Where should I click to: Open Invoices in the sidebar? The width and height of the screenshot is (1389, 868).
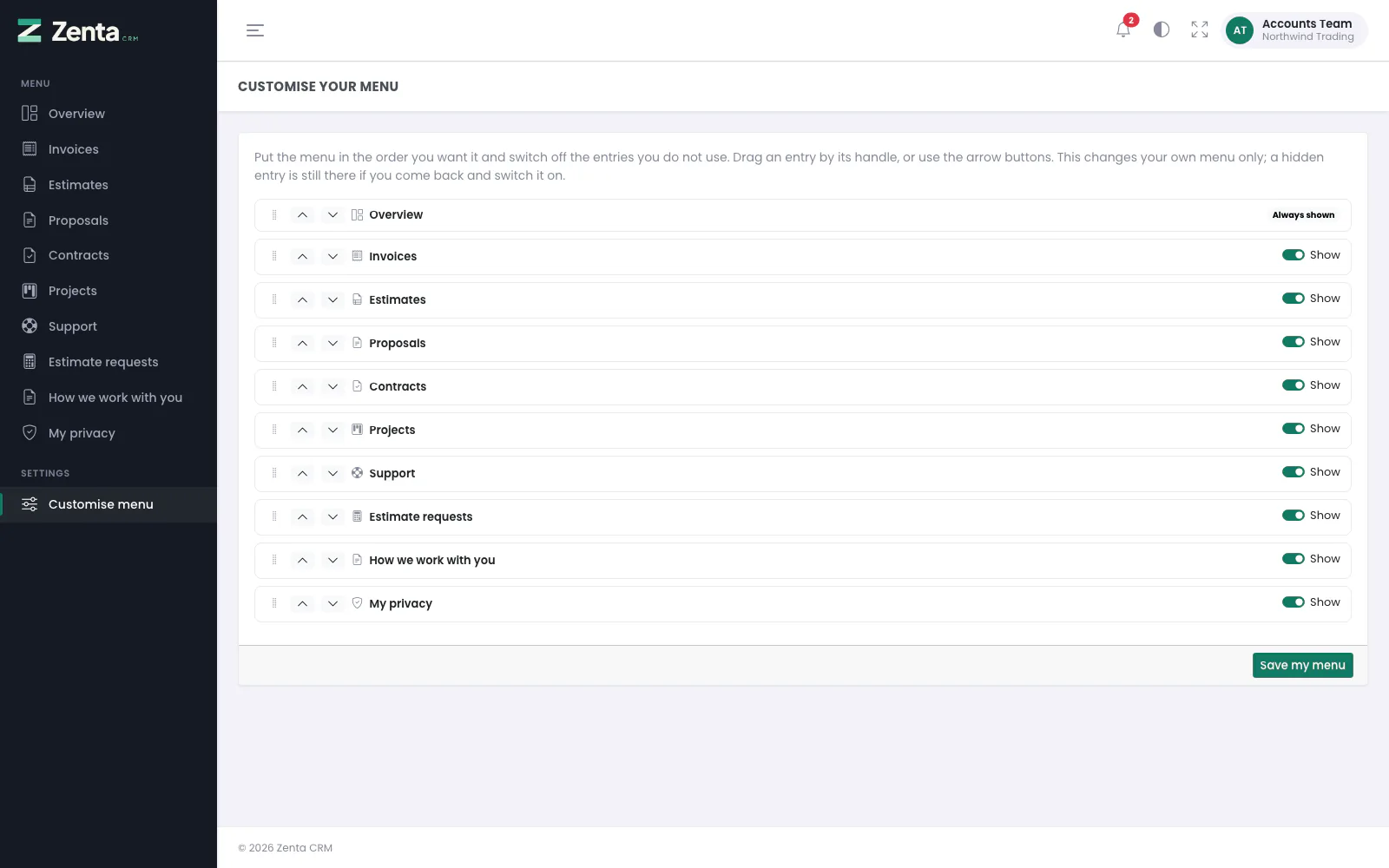[109, 149]
